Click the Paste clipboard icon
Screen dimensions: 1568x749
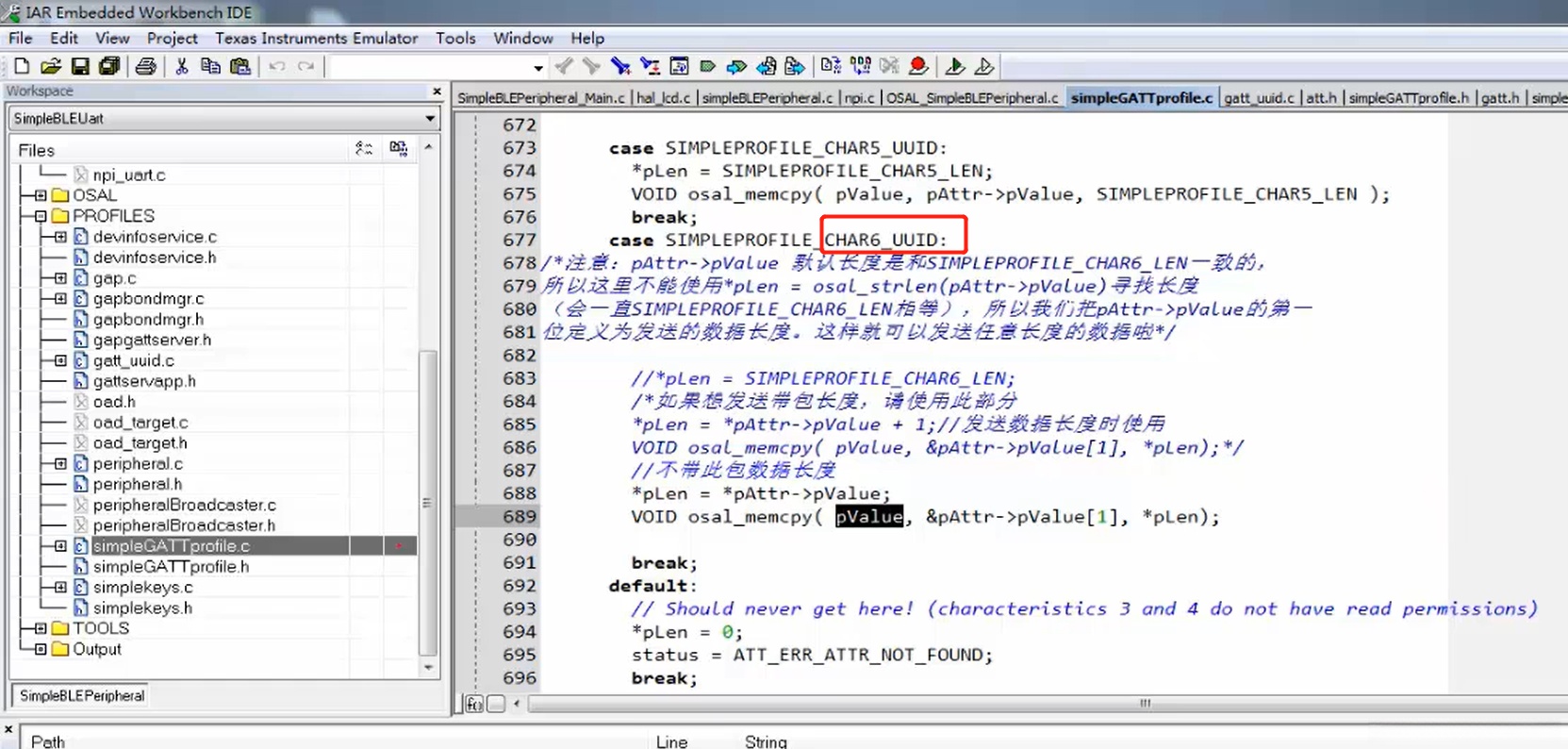tap(240, 66)
